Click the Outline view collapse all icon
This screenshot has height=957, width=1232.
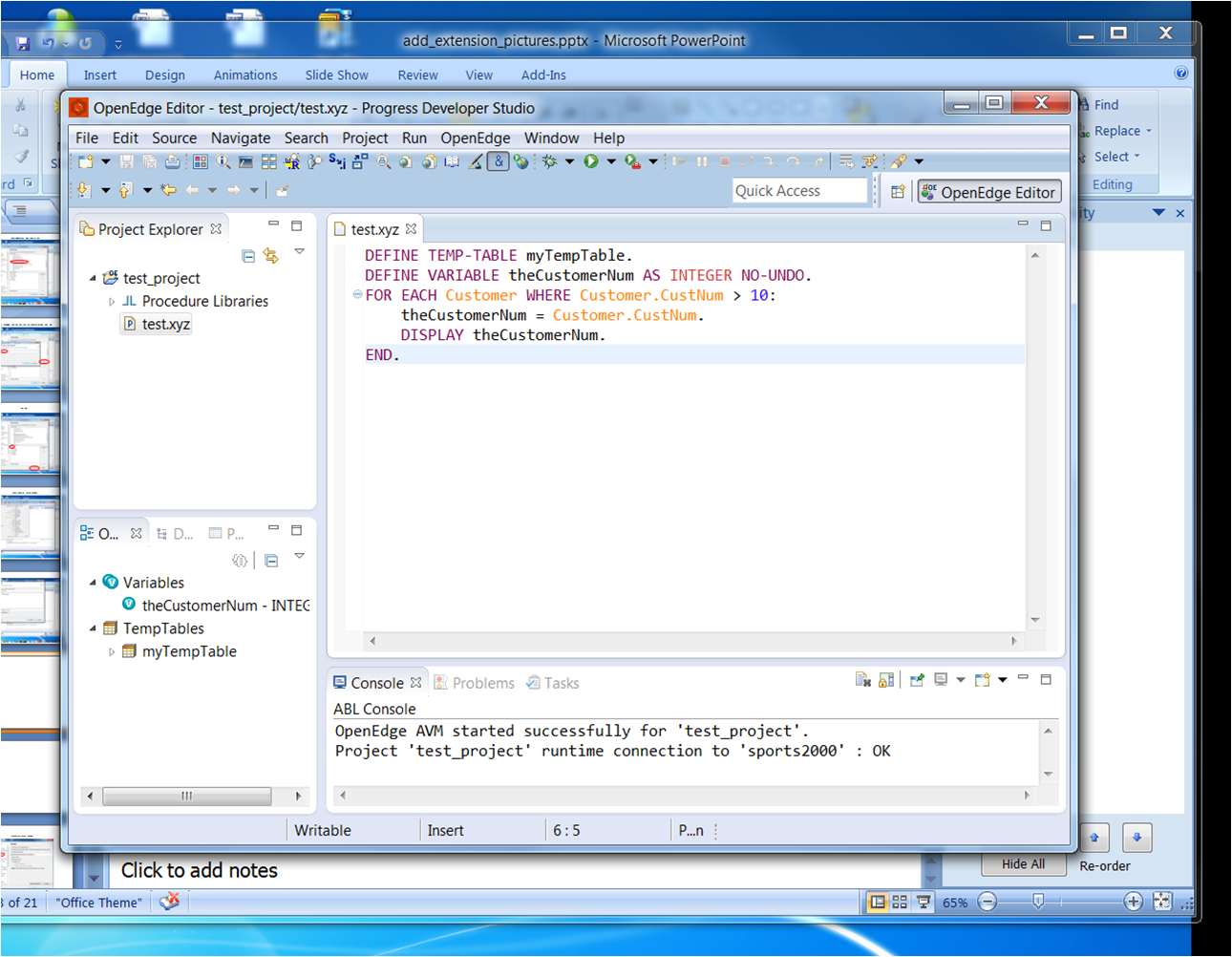click(271, 561)
